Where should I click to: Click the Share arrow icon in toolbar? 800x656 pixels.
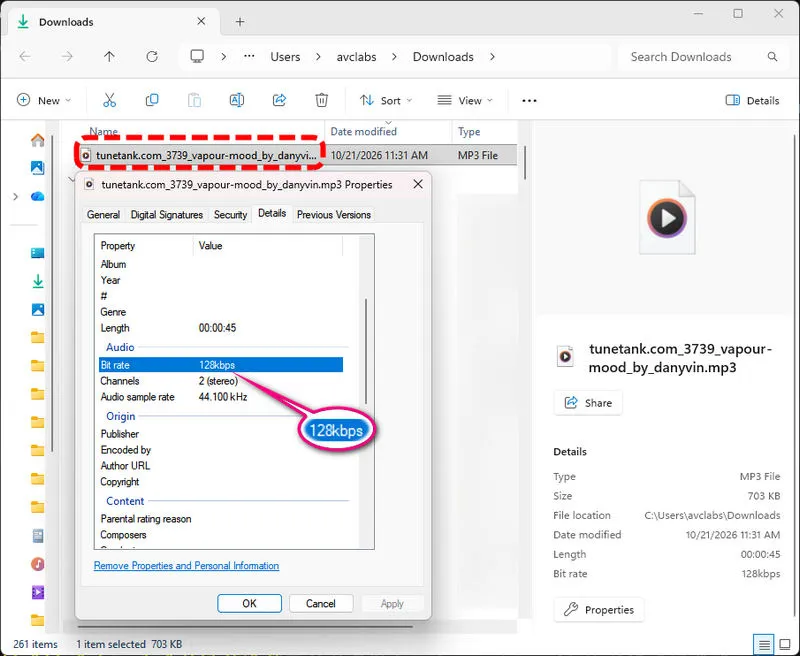[279, 100]
